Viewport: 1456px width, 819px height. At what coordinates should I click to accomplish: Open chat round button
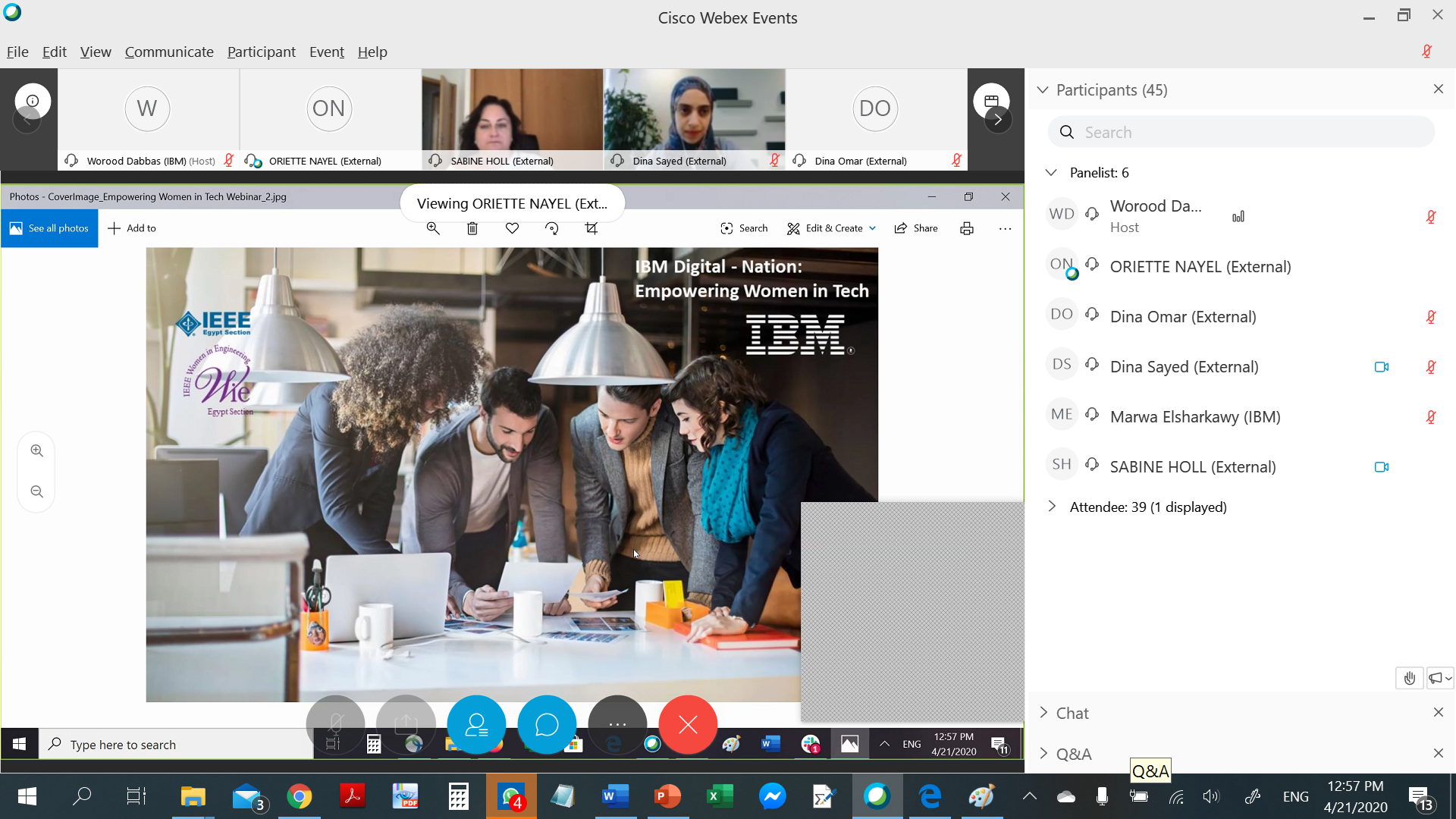[x=547, y=725]
